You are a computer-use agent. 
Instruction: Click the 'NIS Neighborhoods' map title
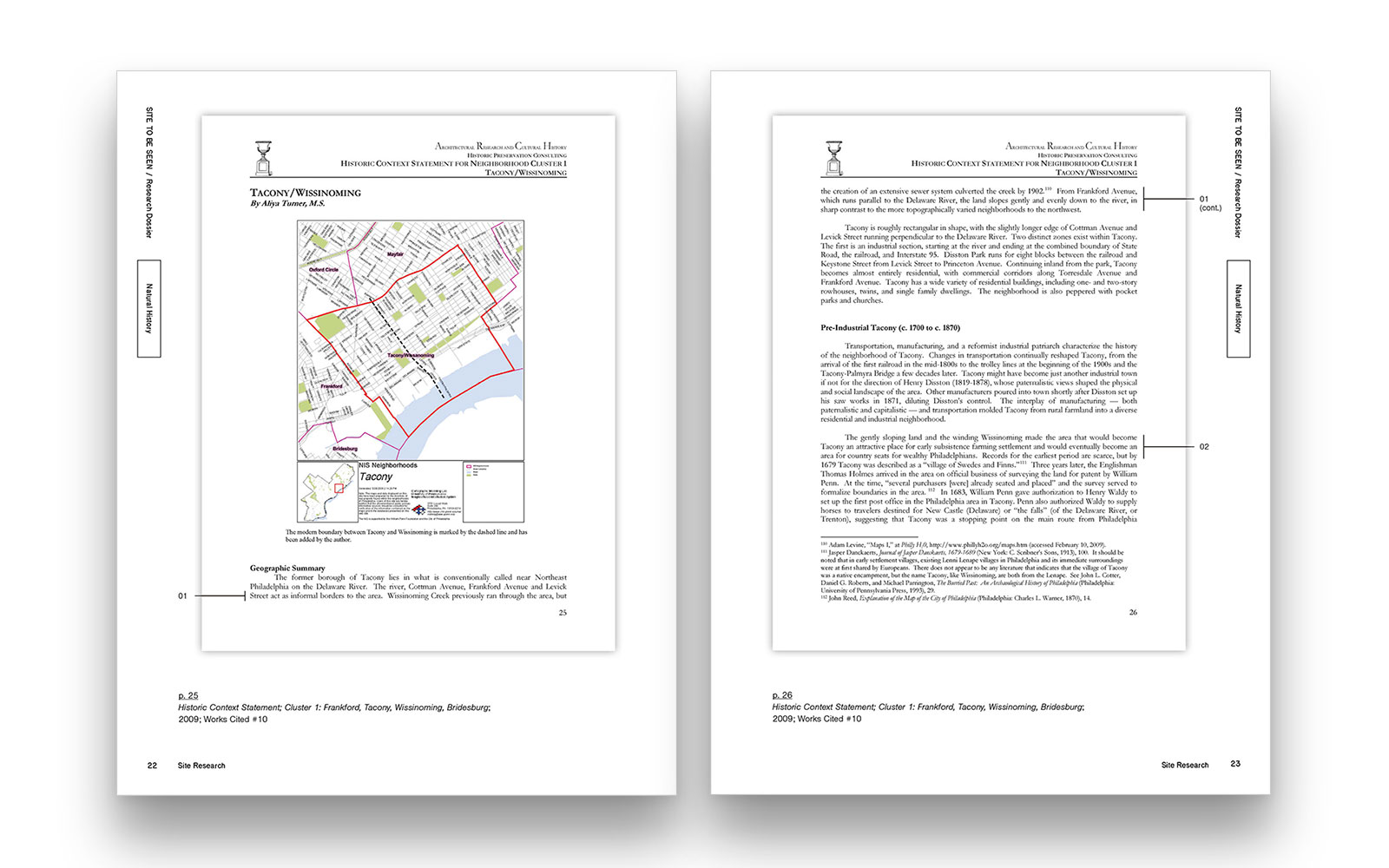tap(388, 465)
